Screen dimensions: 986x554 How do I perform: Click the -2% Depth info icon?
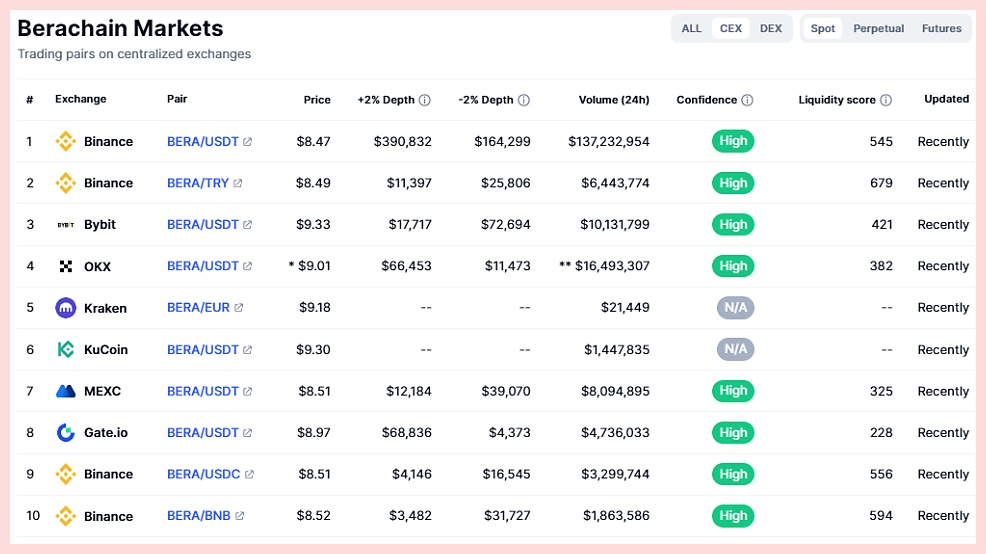[x=524, y=100]
